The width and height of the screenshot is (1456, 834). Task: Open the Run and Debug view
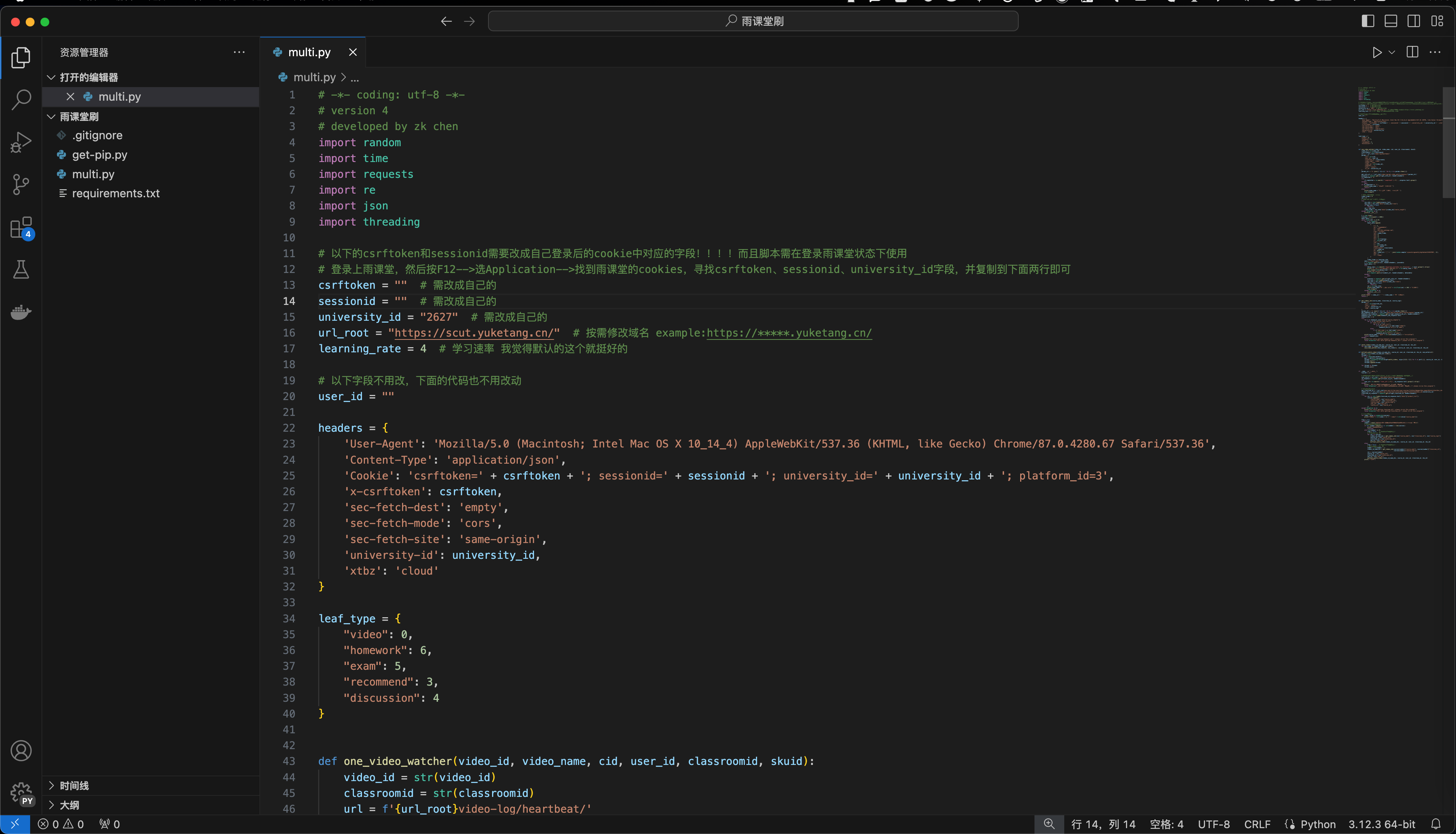[x=21, y=142]
